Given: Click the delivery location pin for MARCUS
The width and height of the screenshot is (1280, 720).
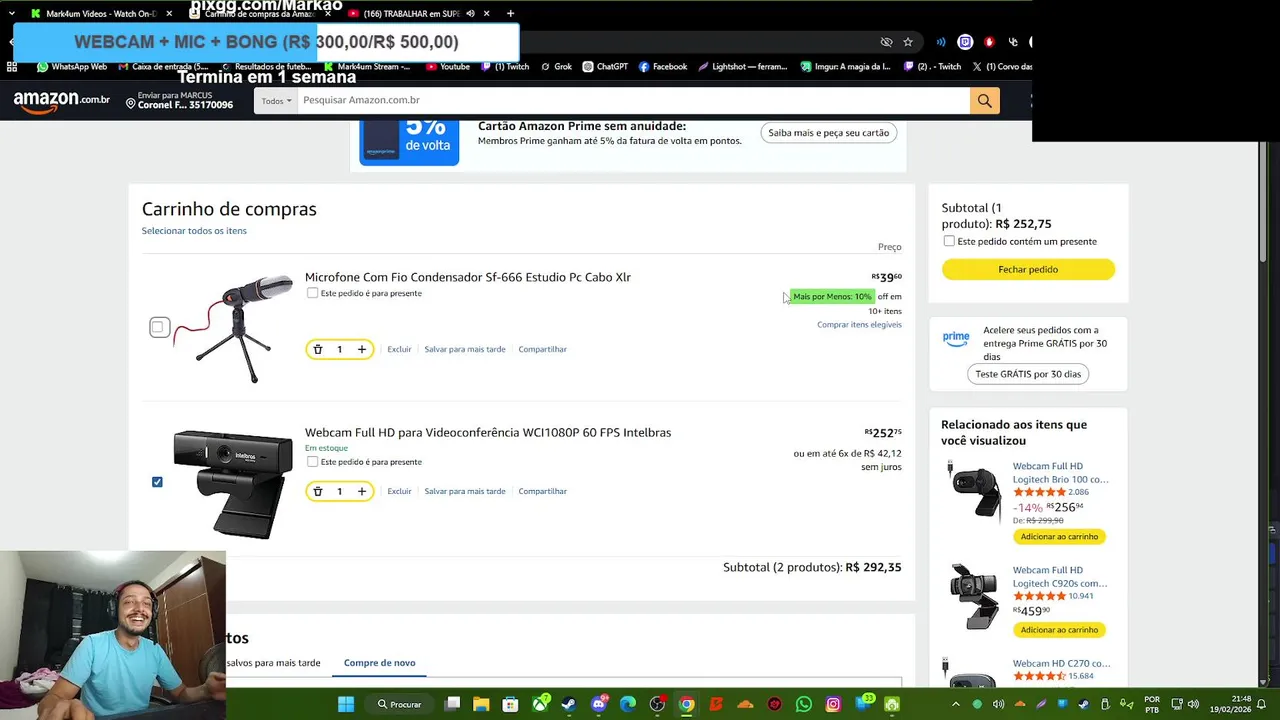Looking at the screenshot, I should click(x=131, y=103).
